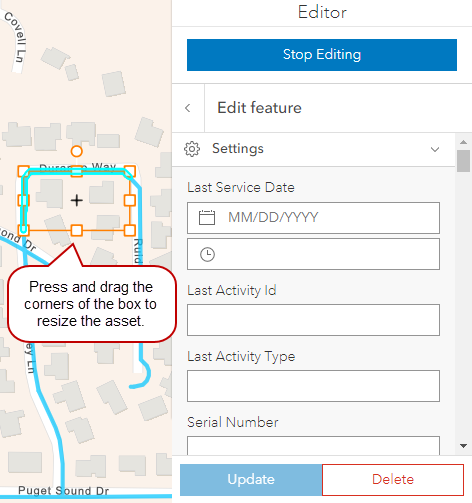Click the clock icon in the time field
472x503 pixels.
[x=207, y=254]
